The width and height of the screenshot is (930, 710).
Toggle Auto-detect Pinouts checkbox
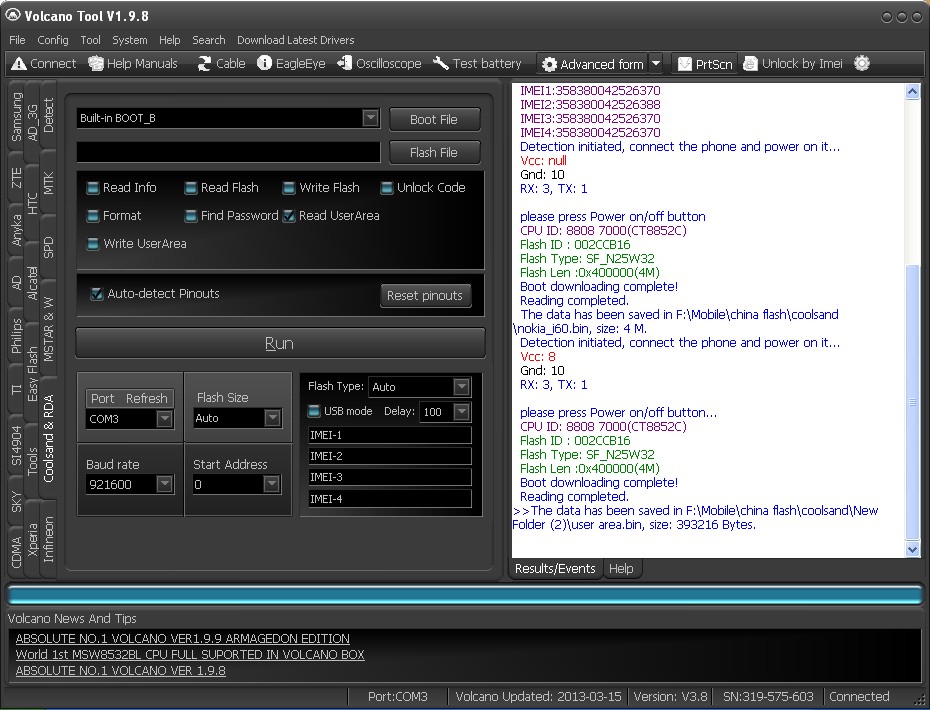(x=96, y=294)
